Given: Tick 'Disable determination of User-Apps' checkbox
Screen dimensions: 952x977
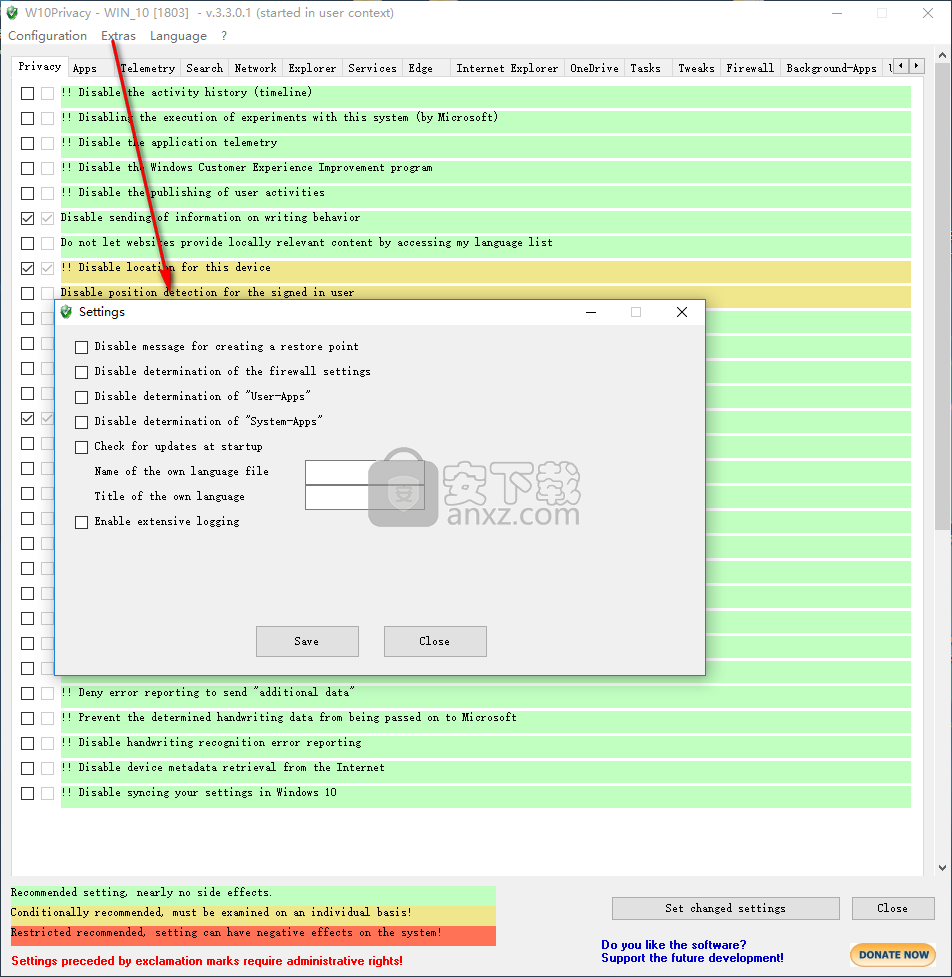Looking at the screenshot, I should [x=82, y=397].
